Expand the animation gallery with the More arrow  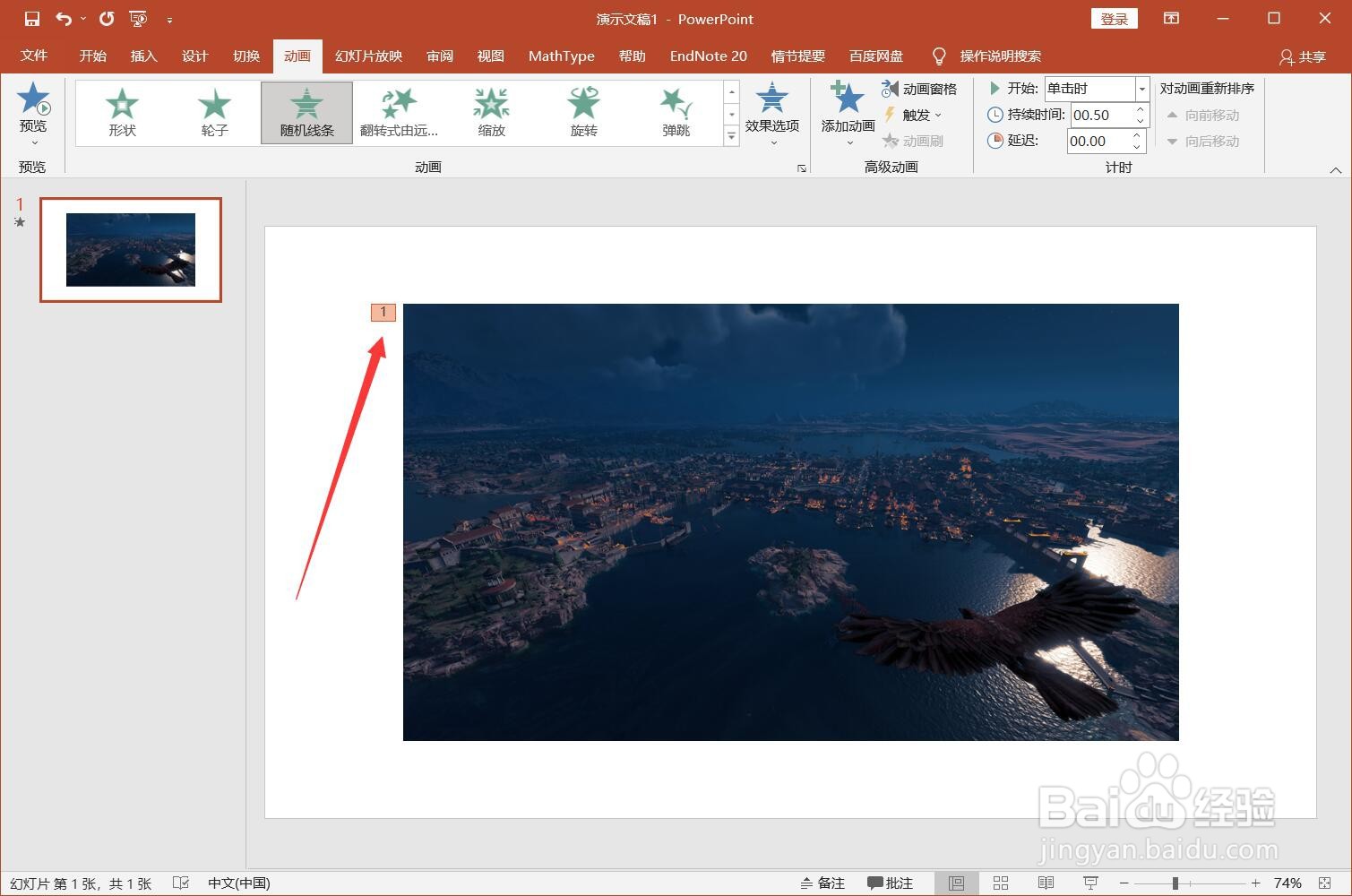point(732,136)
